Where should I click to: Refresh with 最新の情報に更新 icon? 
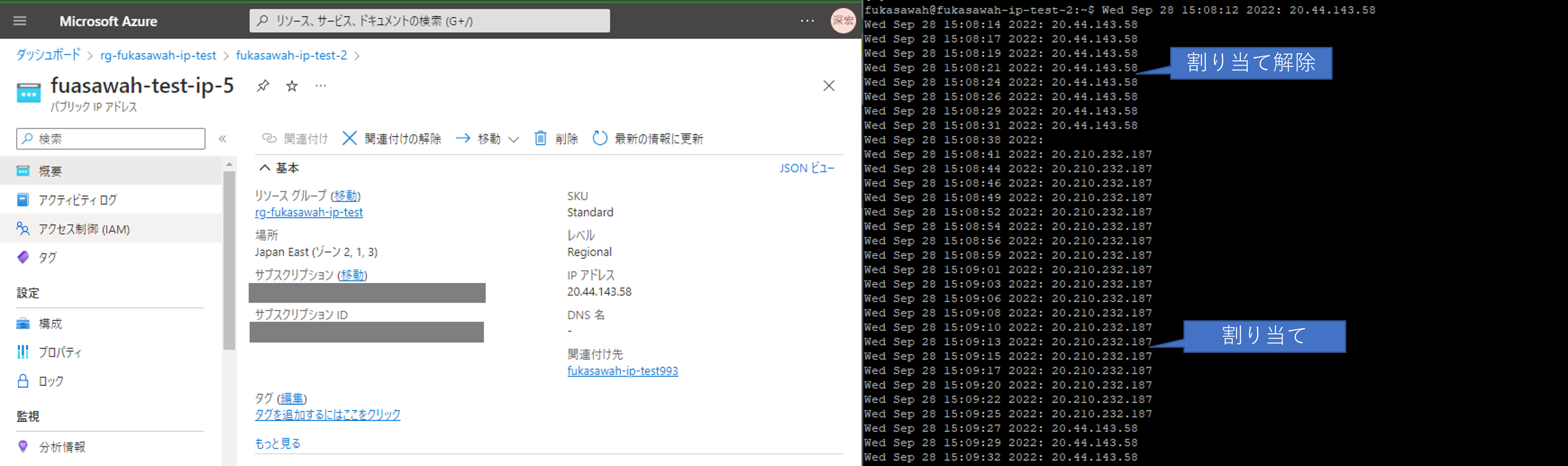click(x=600, y=138)
